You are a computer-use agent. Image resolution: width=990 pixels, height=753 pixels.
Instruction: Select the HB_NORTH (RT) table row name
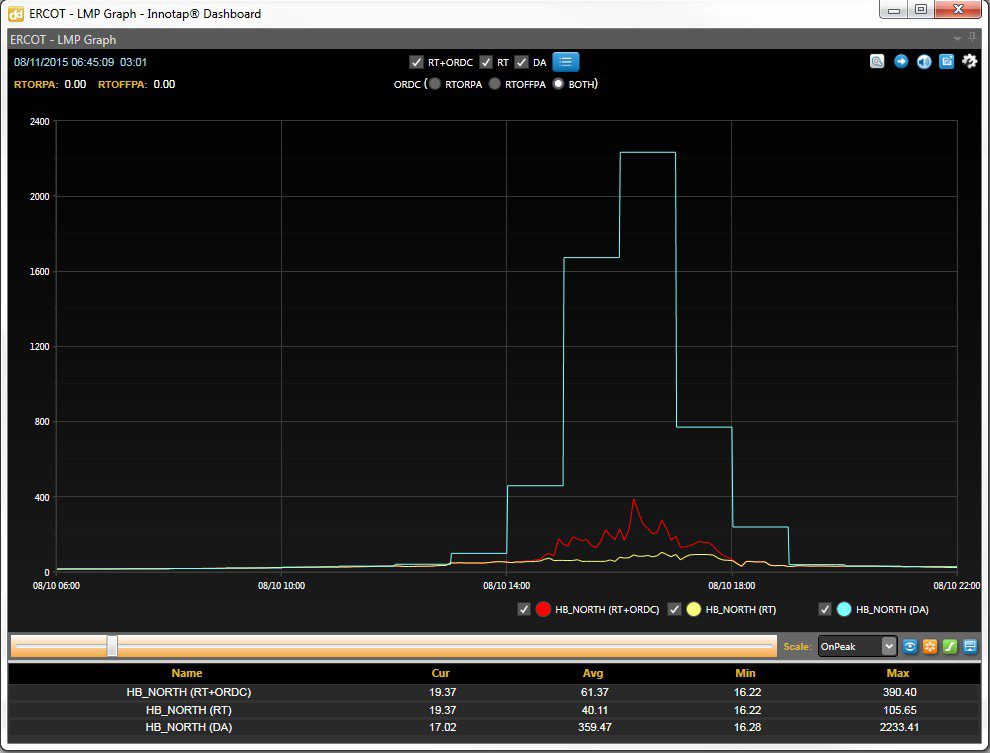189,710
